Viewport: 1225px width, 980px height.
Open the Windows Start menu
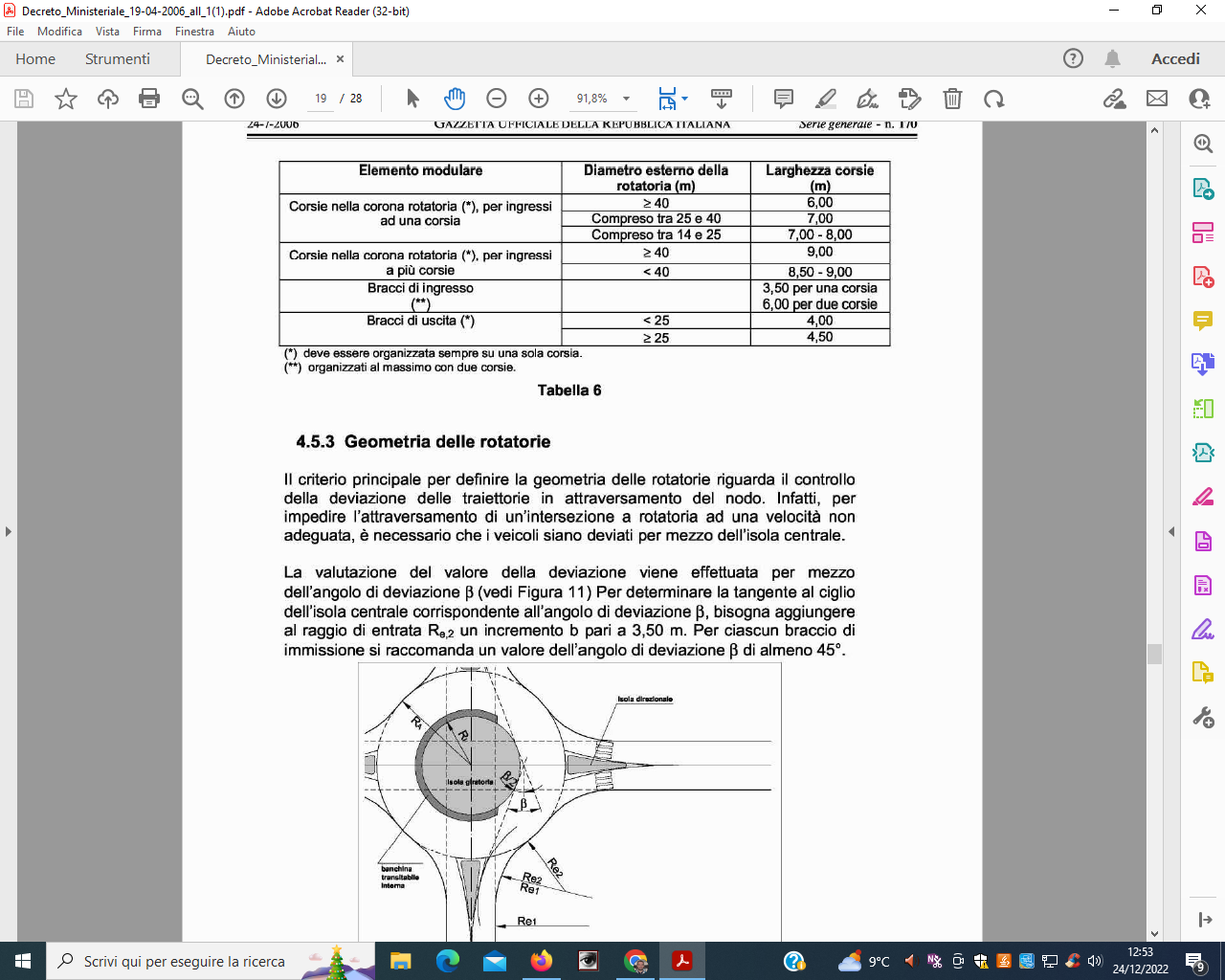pos(23,961)
